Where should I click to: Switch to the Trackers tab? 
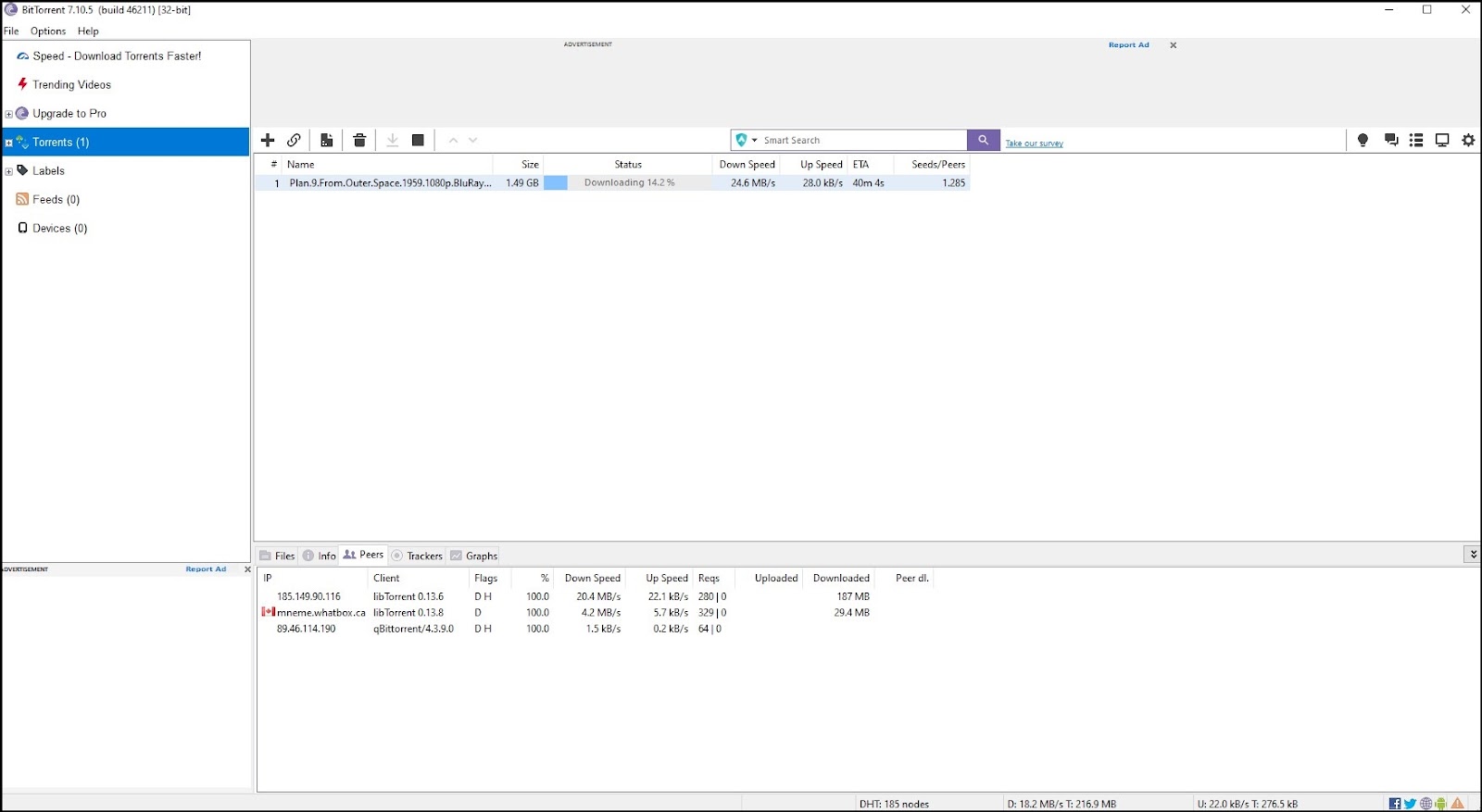pos(417,556)
